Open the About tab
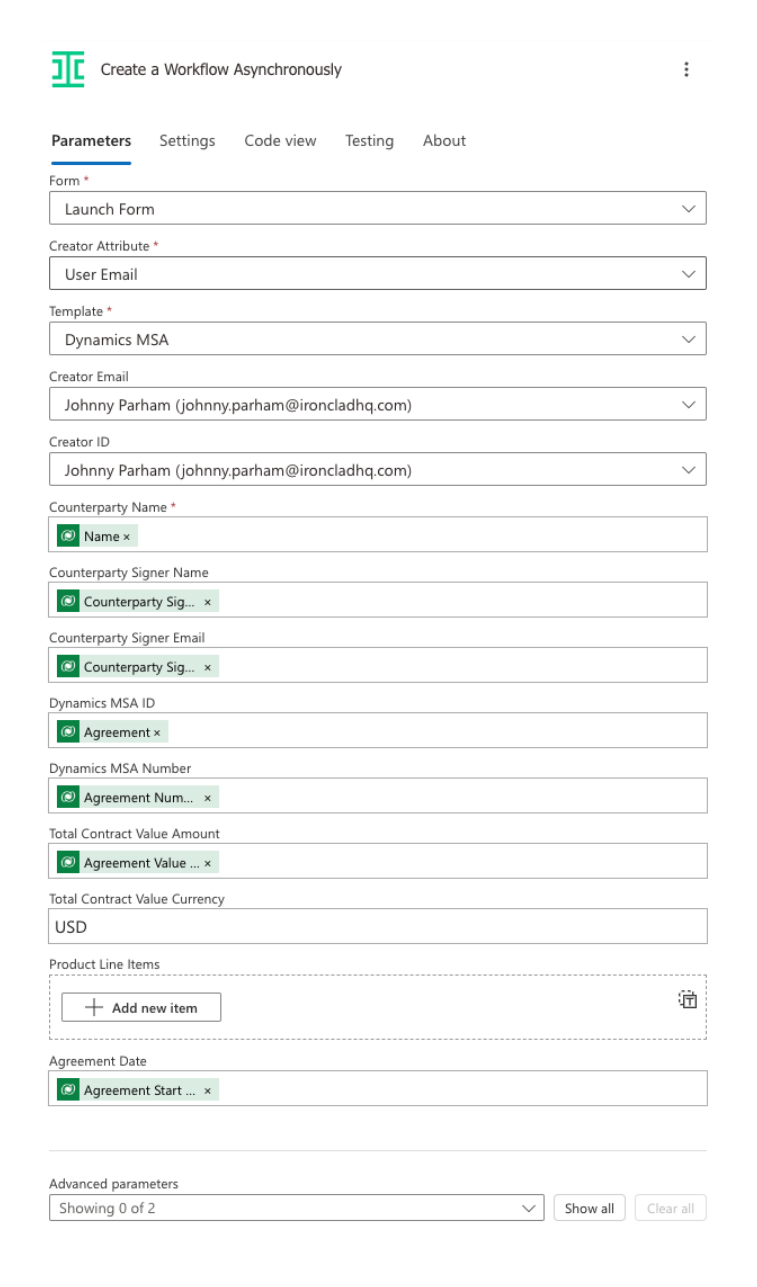This screenshot has height=1287, width=757. [444, 141]
